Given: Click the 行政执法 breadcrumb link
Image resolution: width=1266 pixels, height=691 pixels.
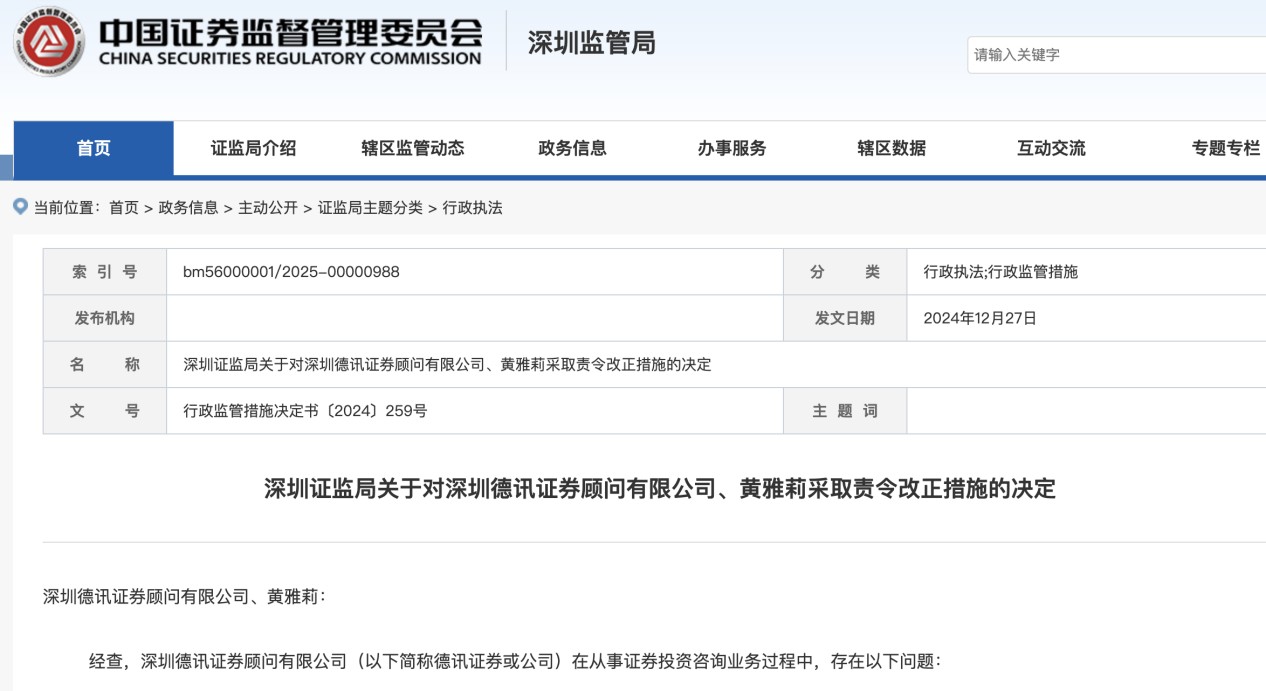Looking at the screenshot, I should [472, 208].
